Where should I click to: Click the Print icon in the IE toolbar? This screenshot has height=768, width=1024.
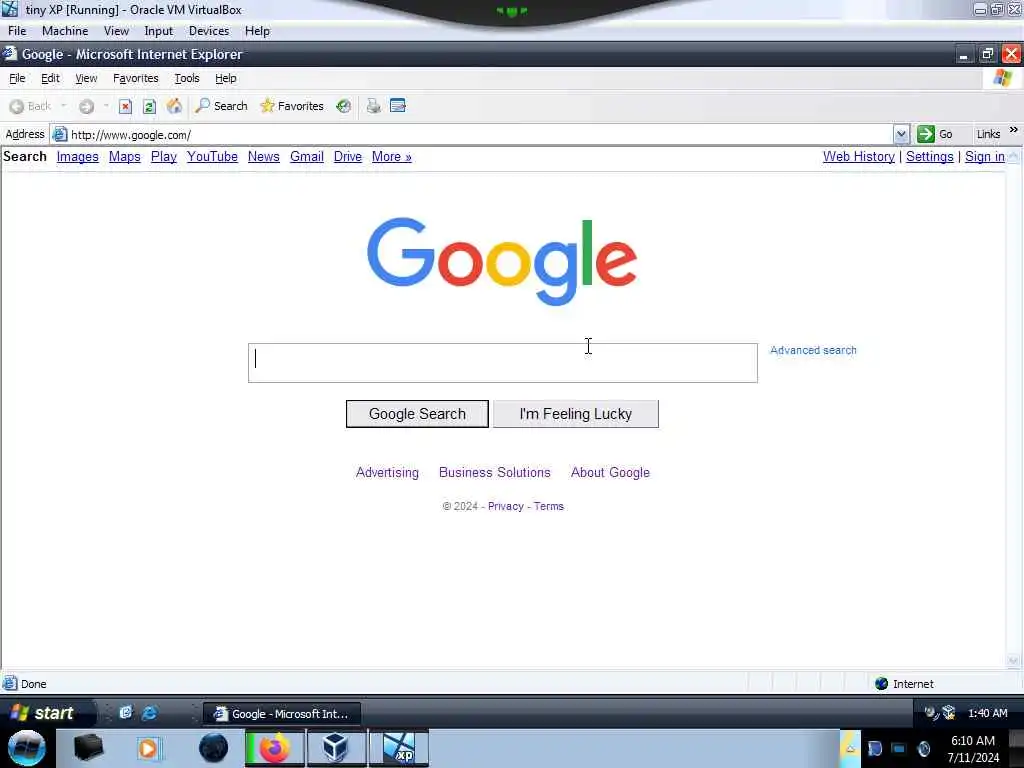click(374, 106)
